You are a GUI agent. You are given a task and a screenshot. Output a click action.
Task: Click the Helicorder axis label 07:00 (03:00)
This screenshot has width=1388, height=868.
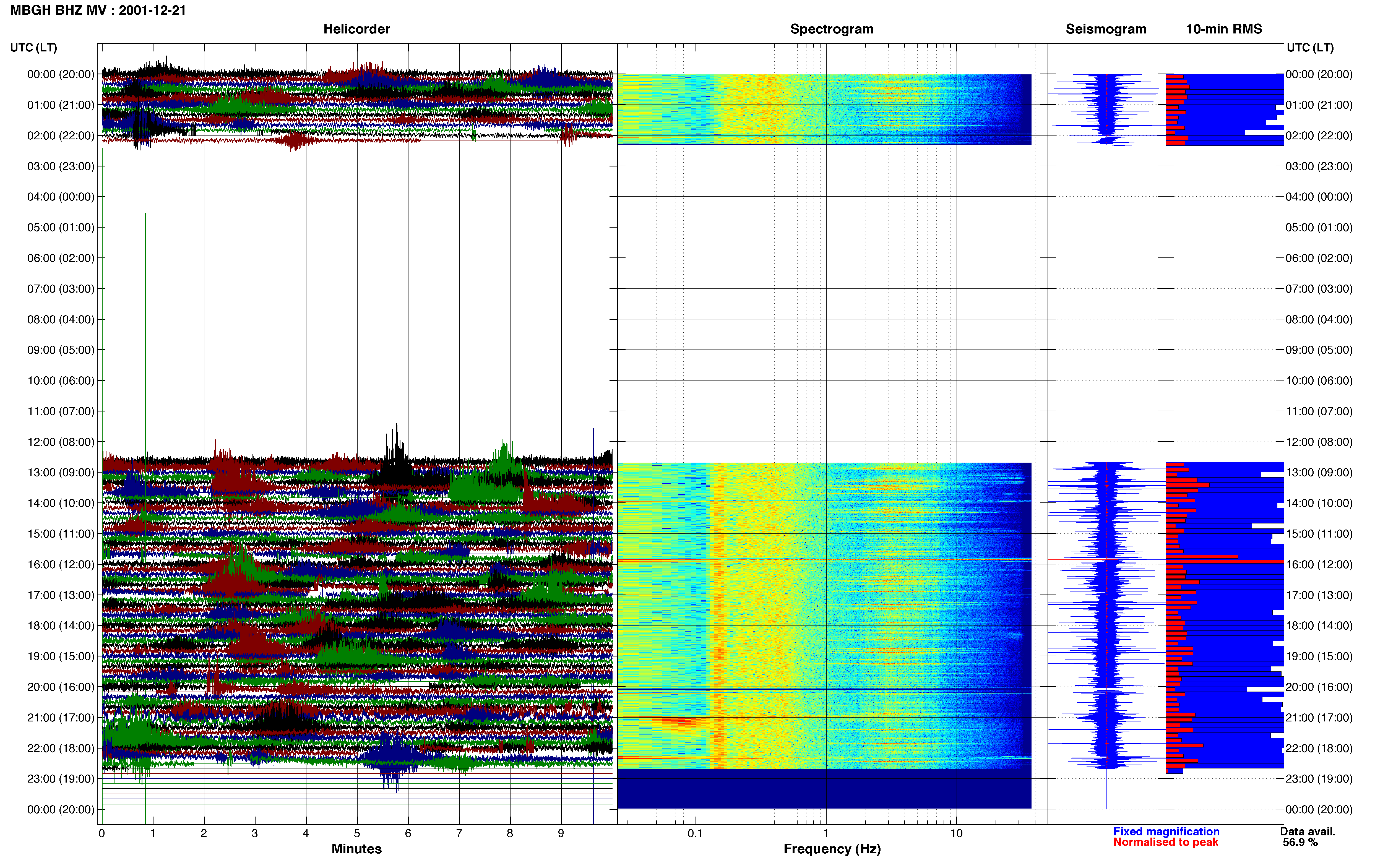(x=61, y=289)
